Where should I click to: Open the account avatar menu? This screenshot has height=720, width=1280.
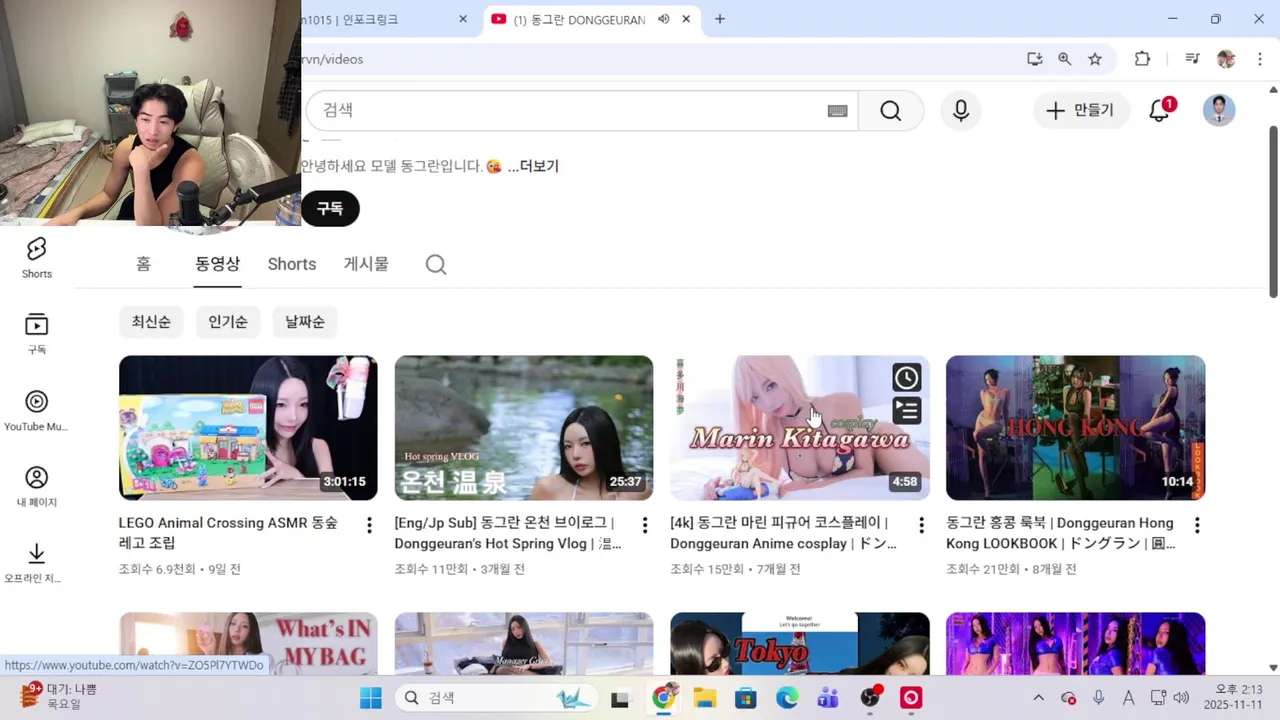coord(1219,110)
